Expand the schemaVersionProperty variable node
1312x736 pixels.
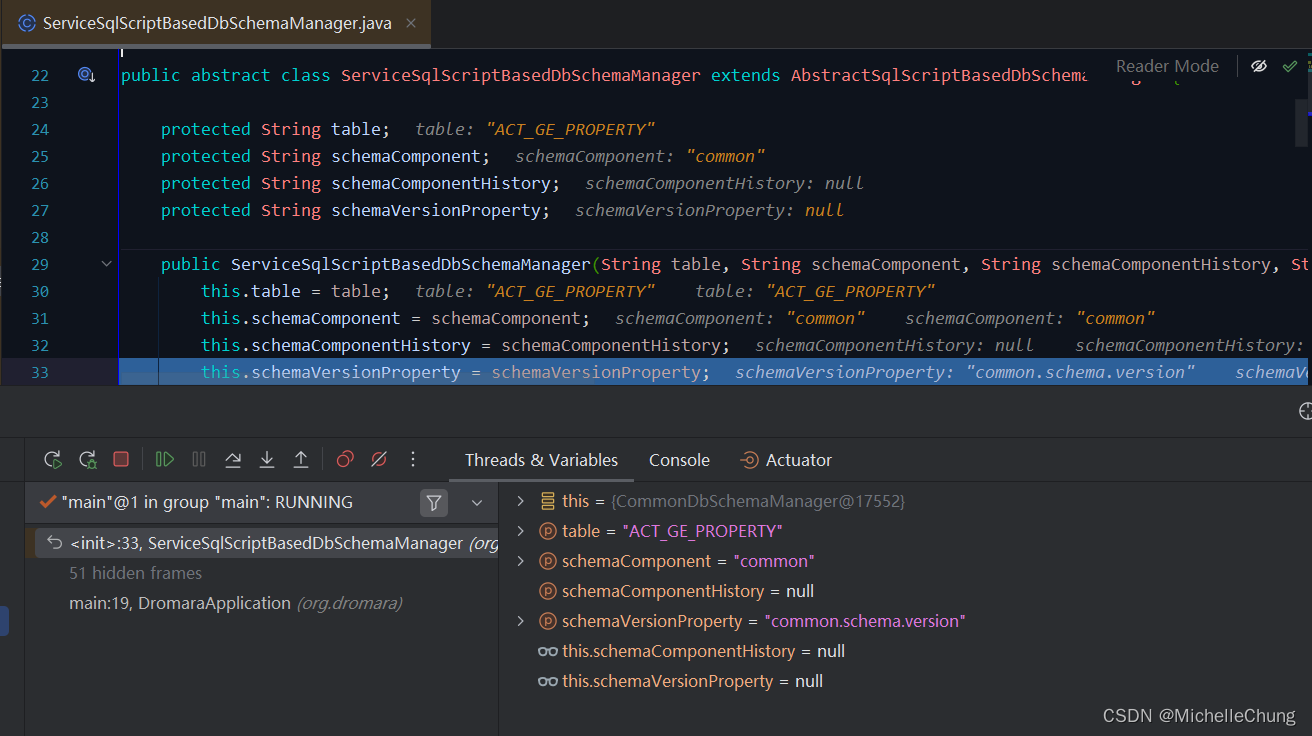point(520,621)
